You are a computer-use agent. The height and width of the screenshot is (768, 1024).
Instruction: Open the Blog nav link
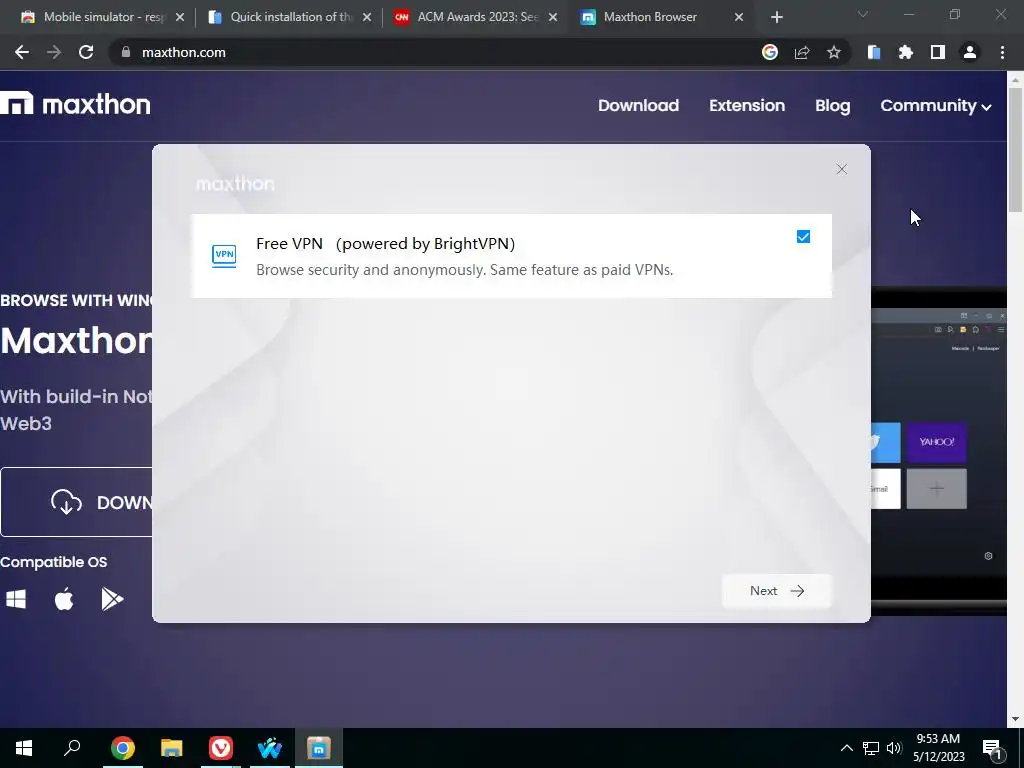click(x=833, y=105)
